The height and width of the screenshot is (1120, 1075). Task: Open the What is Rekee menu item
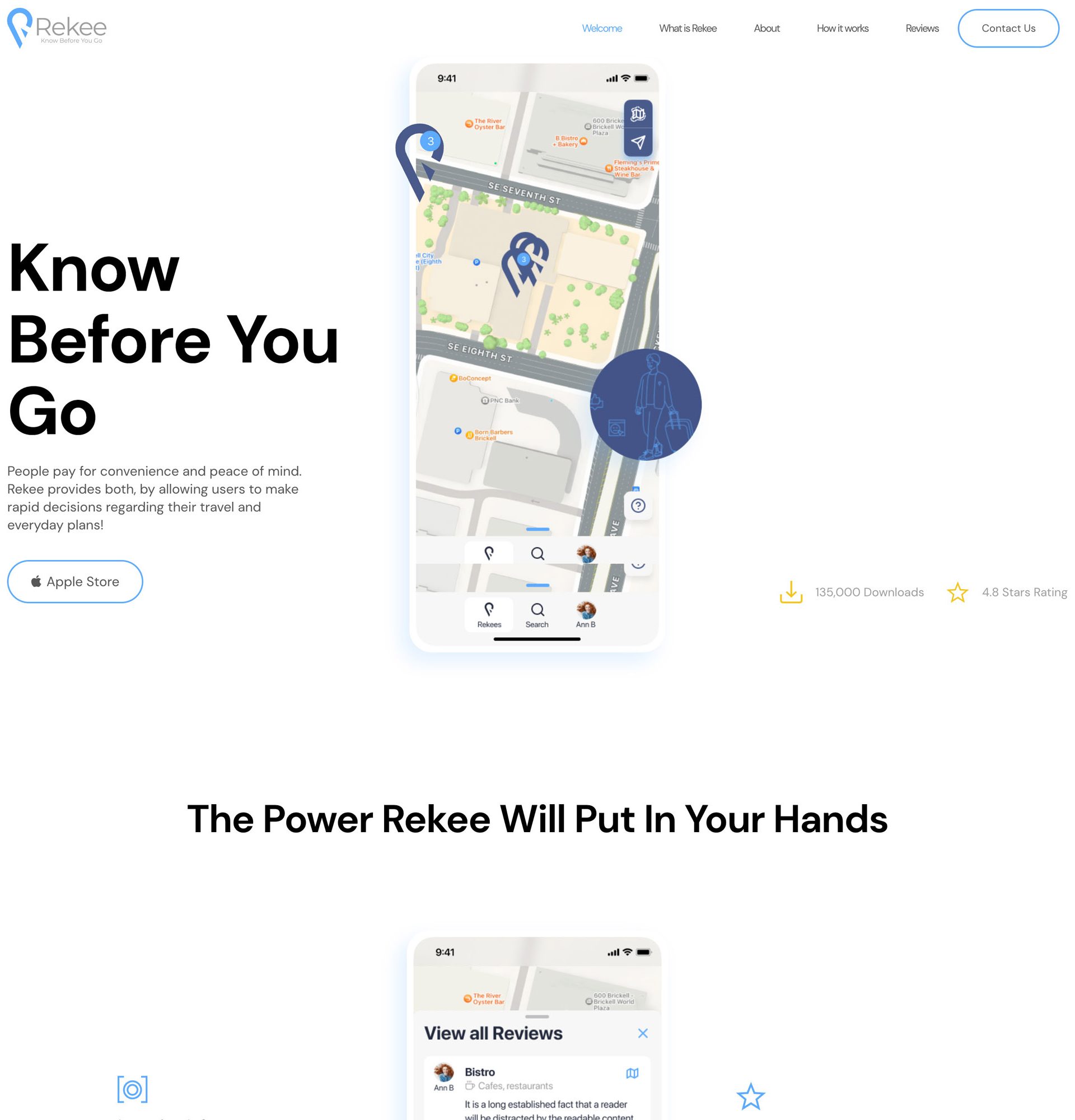click(687, 28)
